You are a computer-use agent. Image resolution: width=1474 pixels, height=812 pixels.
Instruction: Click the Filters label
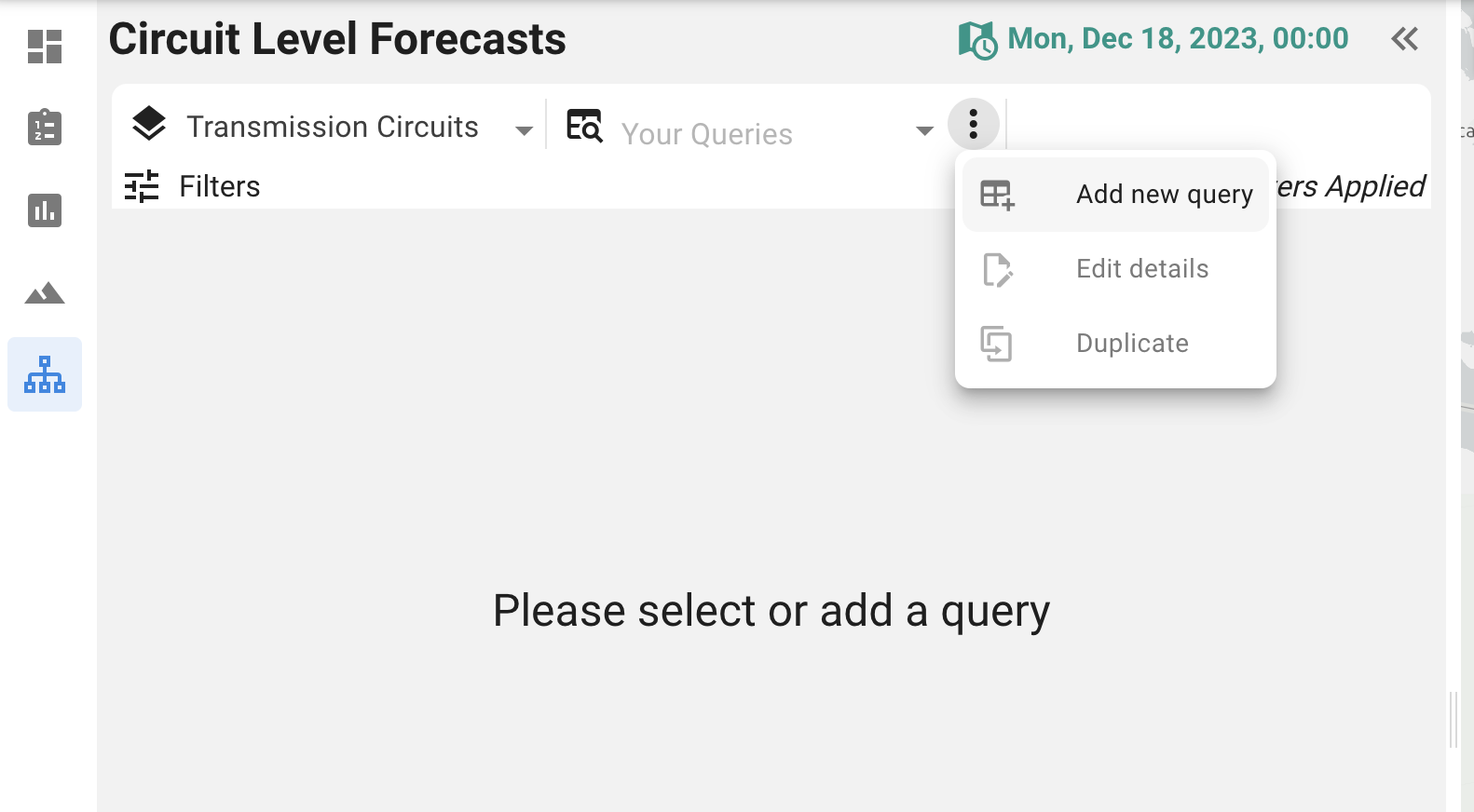click(x=220, y=186)
